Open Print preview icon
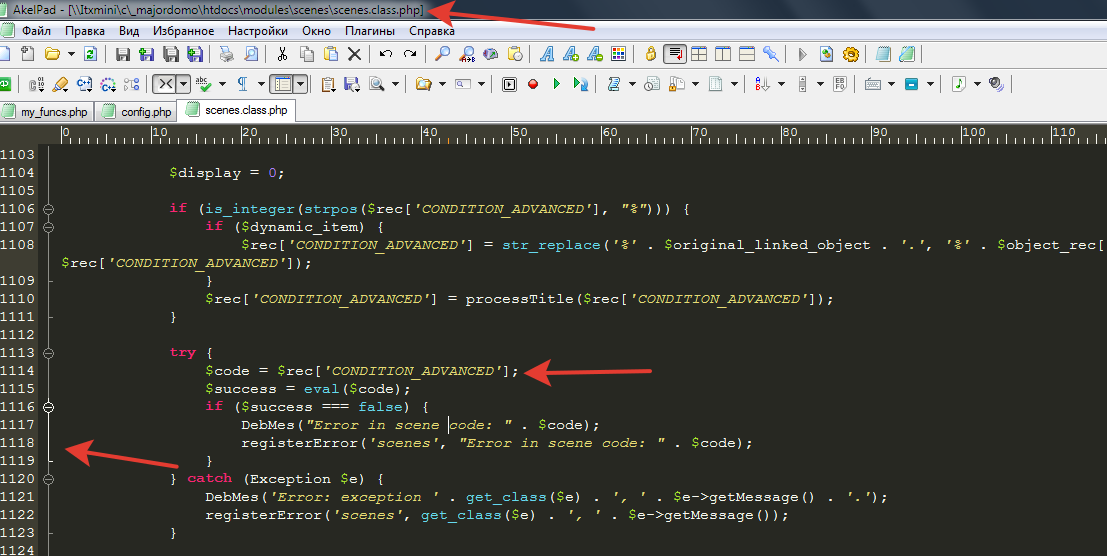Viewport: 1107px width, 556px height. coord(251,54)
